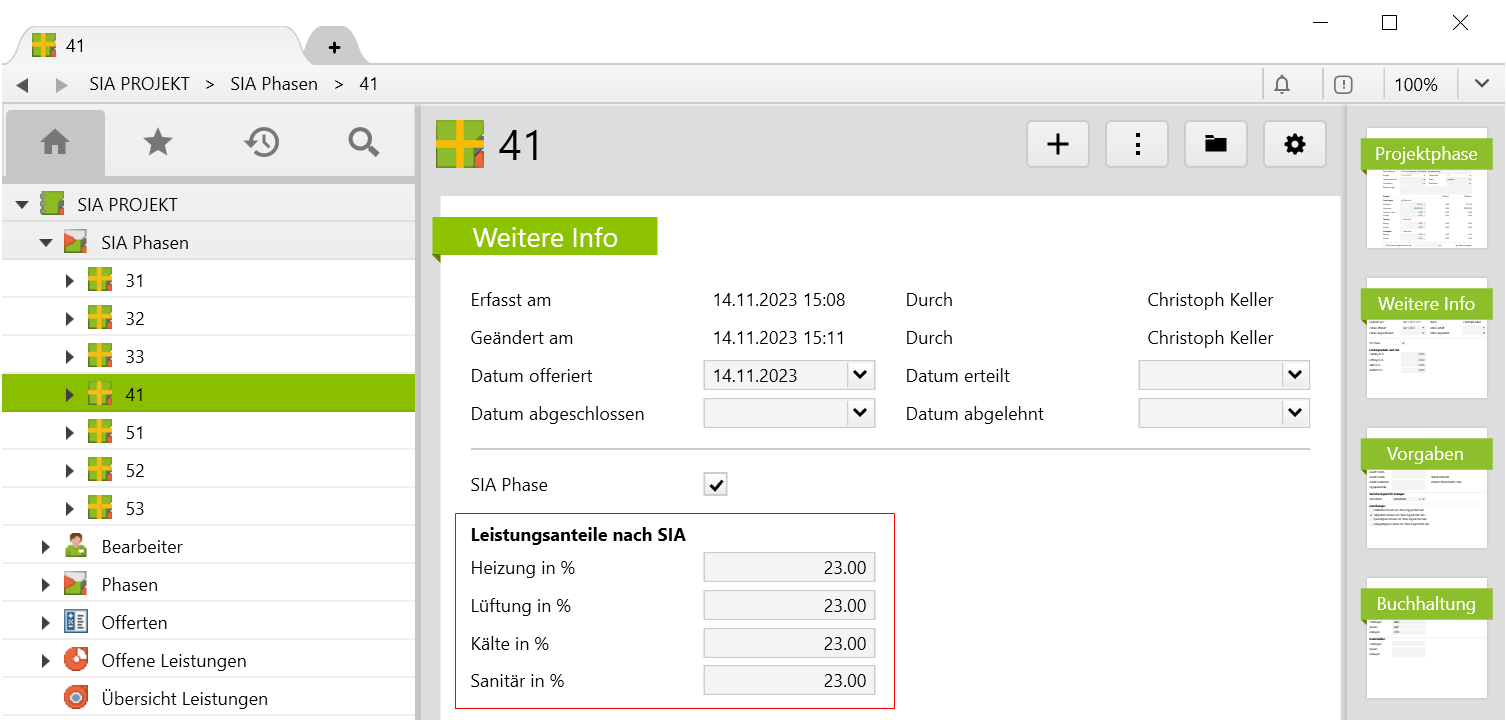Click the folder icon button

[x=1216, y=145]
